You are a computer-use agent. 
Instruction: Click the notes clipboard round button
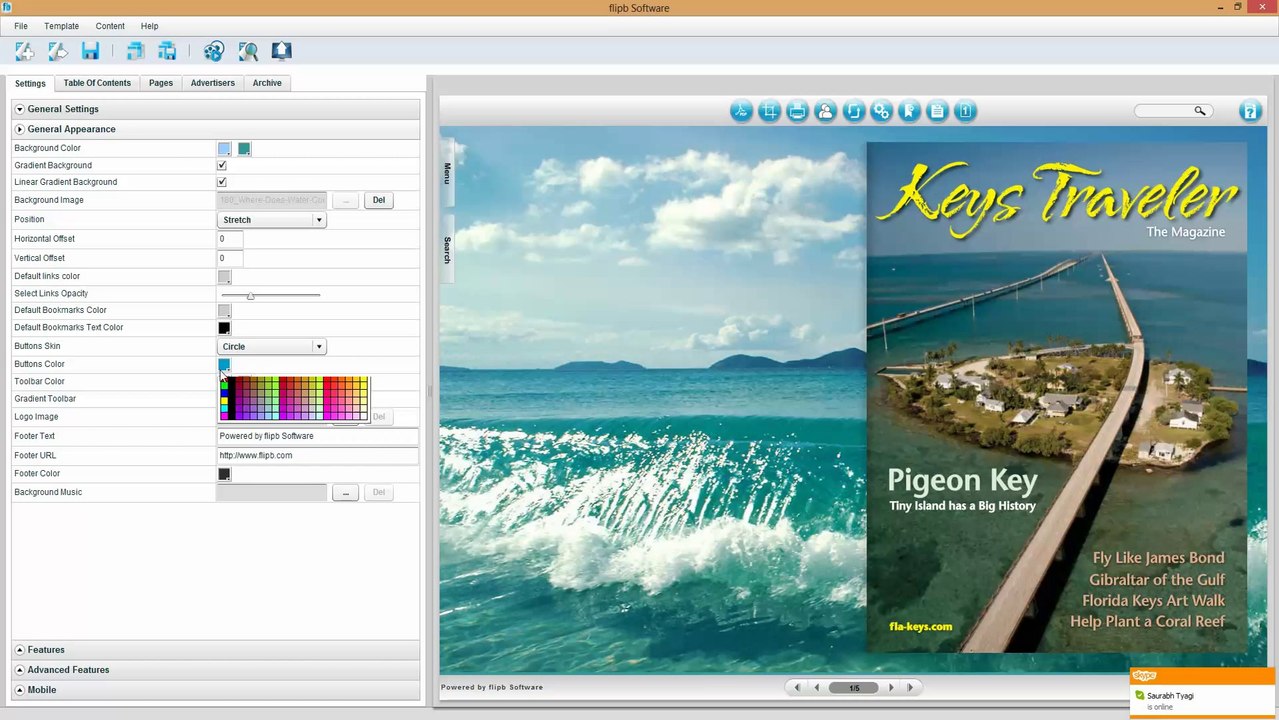937,111
